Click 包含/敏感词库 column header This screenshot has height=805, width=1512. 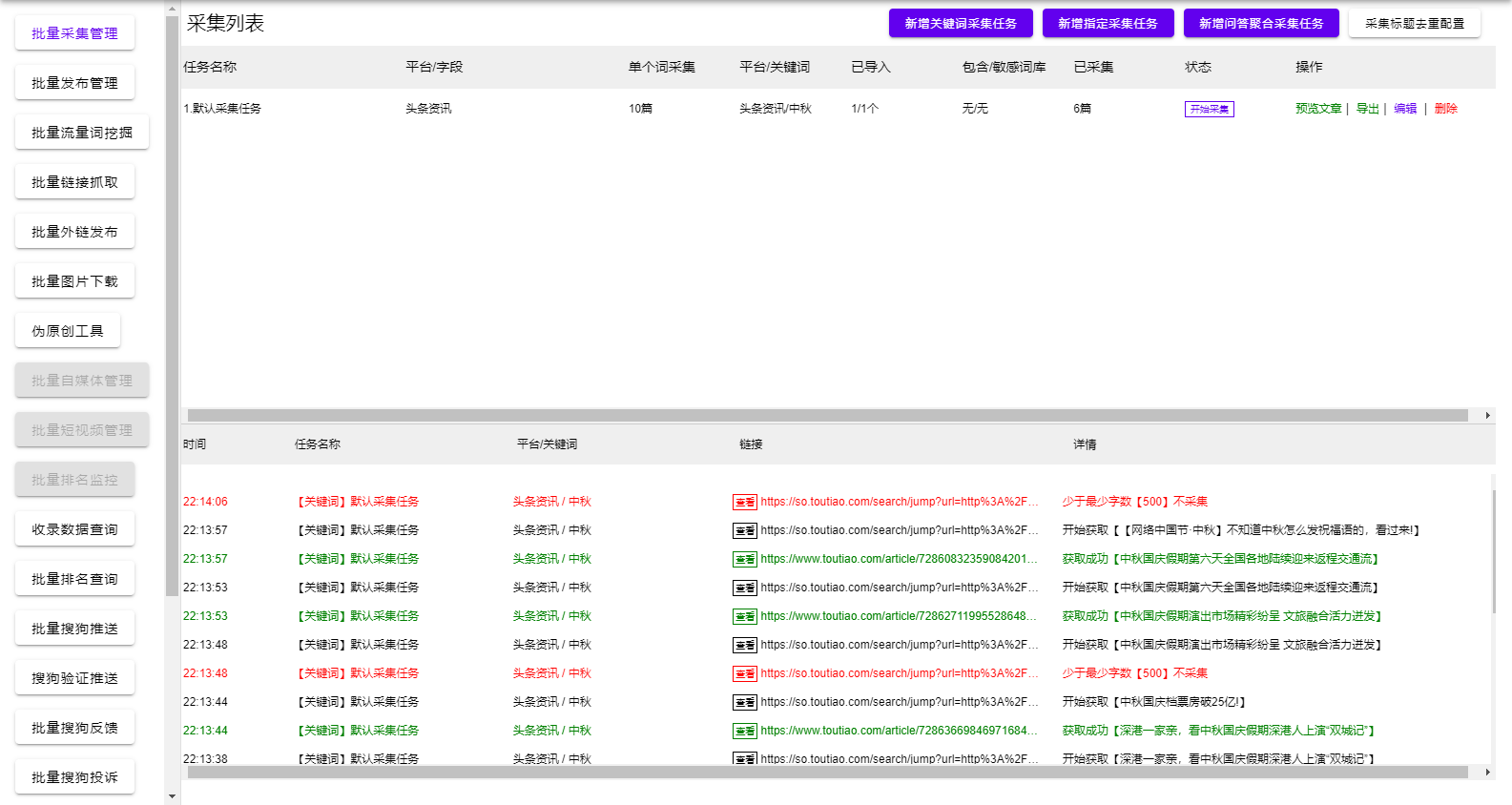pyautogui.click(x=1004, y=67)
